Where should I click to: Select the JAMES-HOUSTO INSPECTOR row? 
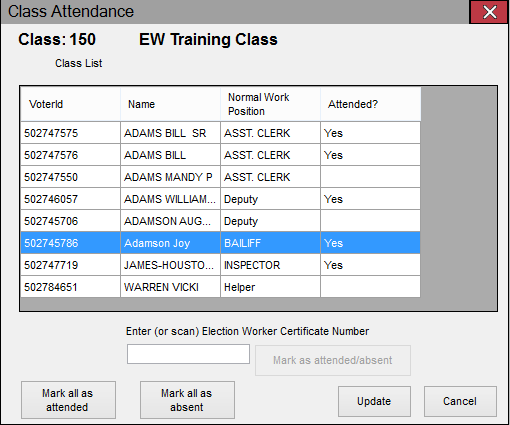coord(220,265)
